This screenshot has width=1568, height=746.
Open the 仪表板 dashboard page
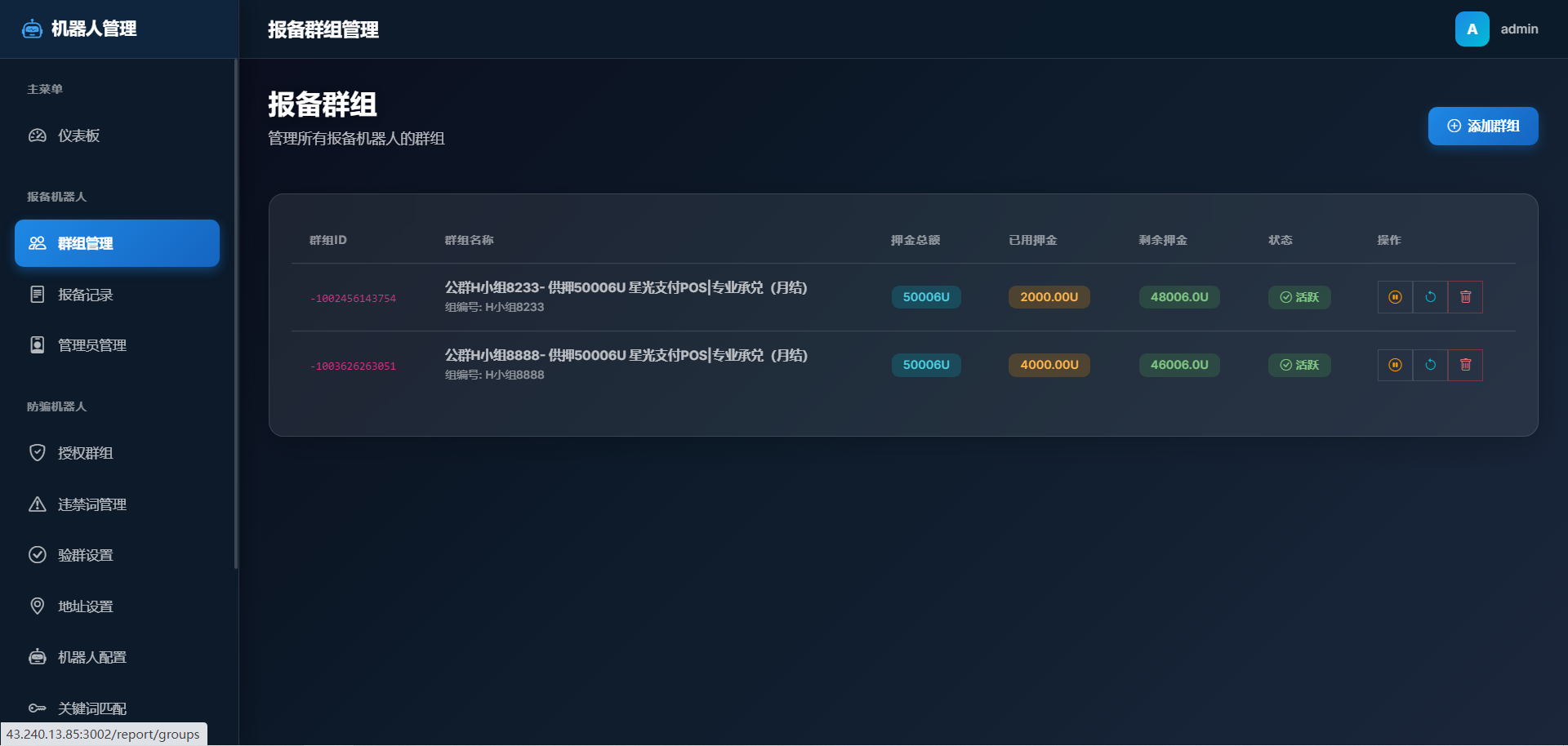pos(78,135)
